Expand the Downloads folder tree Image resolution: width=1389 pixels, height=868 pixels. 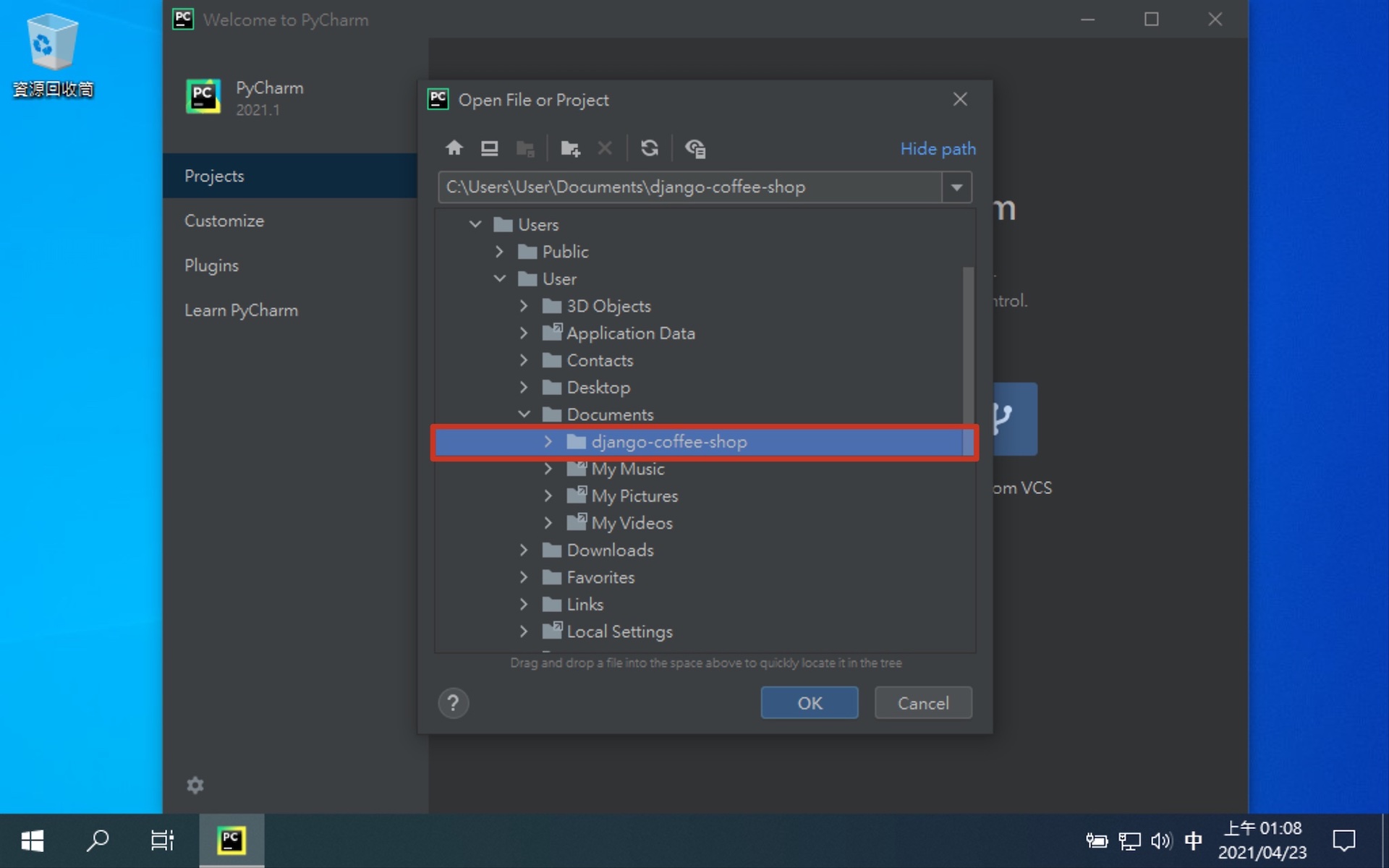524,550
